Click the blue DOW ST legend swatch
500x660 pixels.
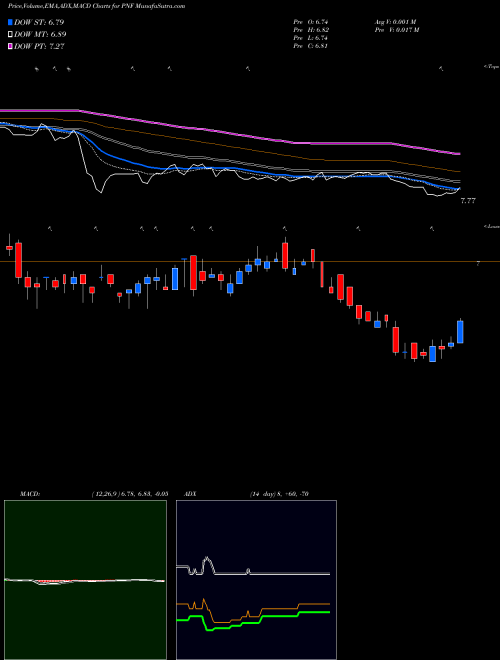(x=10, y=22)
